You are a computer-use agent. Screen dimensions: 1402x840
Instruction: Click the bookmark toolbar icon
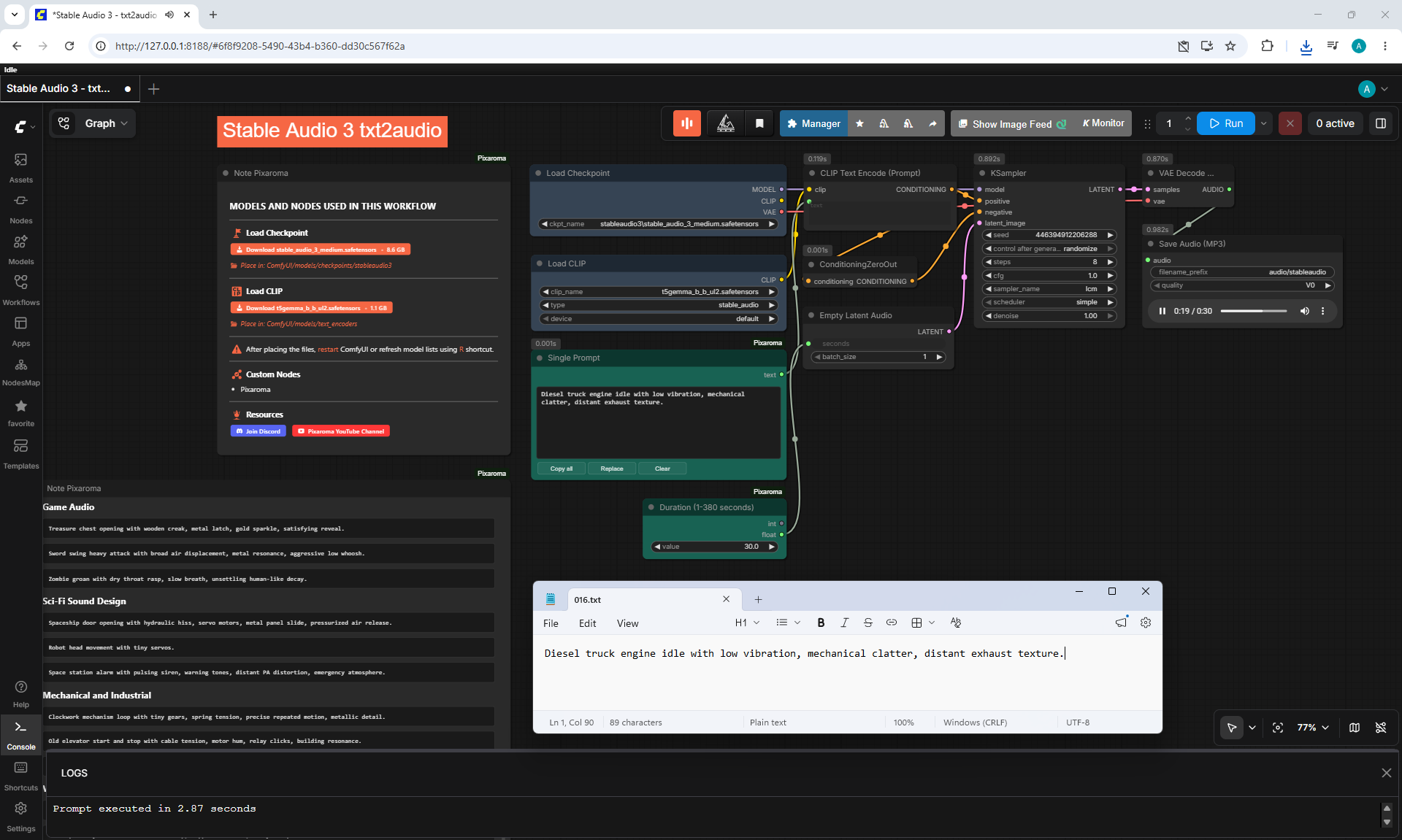(759, 123)
